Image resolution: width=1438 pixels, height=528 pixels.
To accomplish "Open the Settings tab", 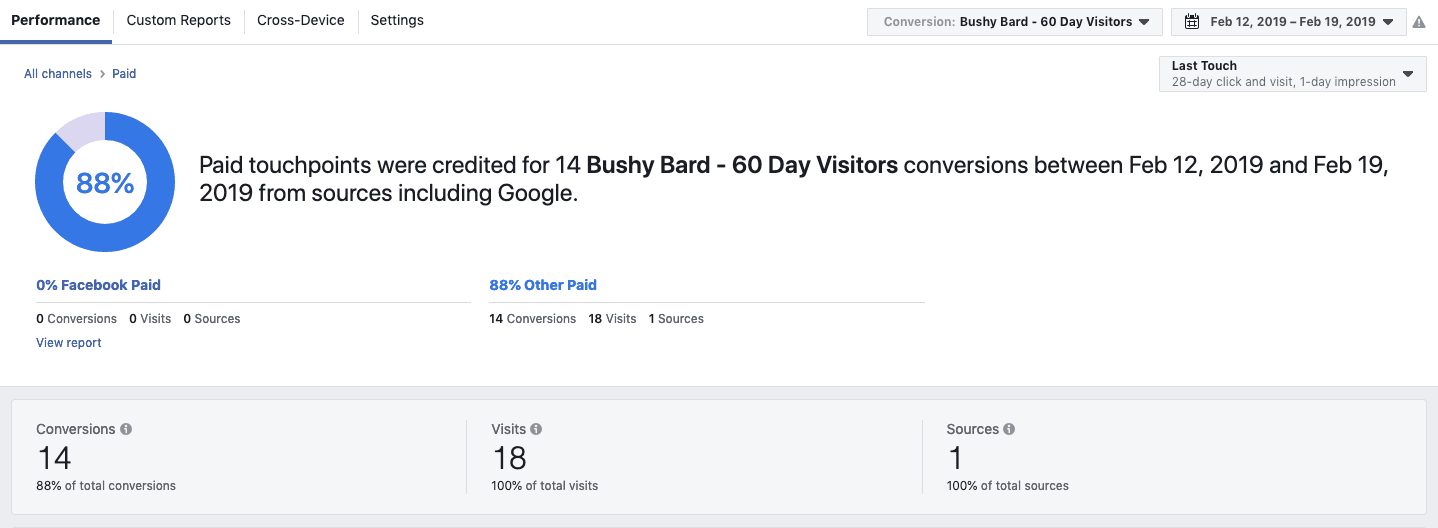I will point(397,21).
